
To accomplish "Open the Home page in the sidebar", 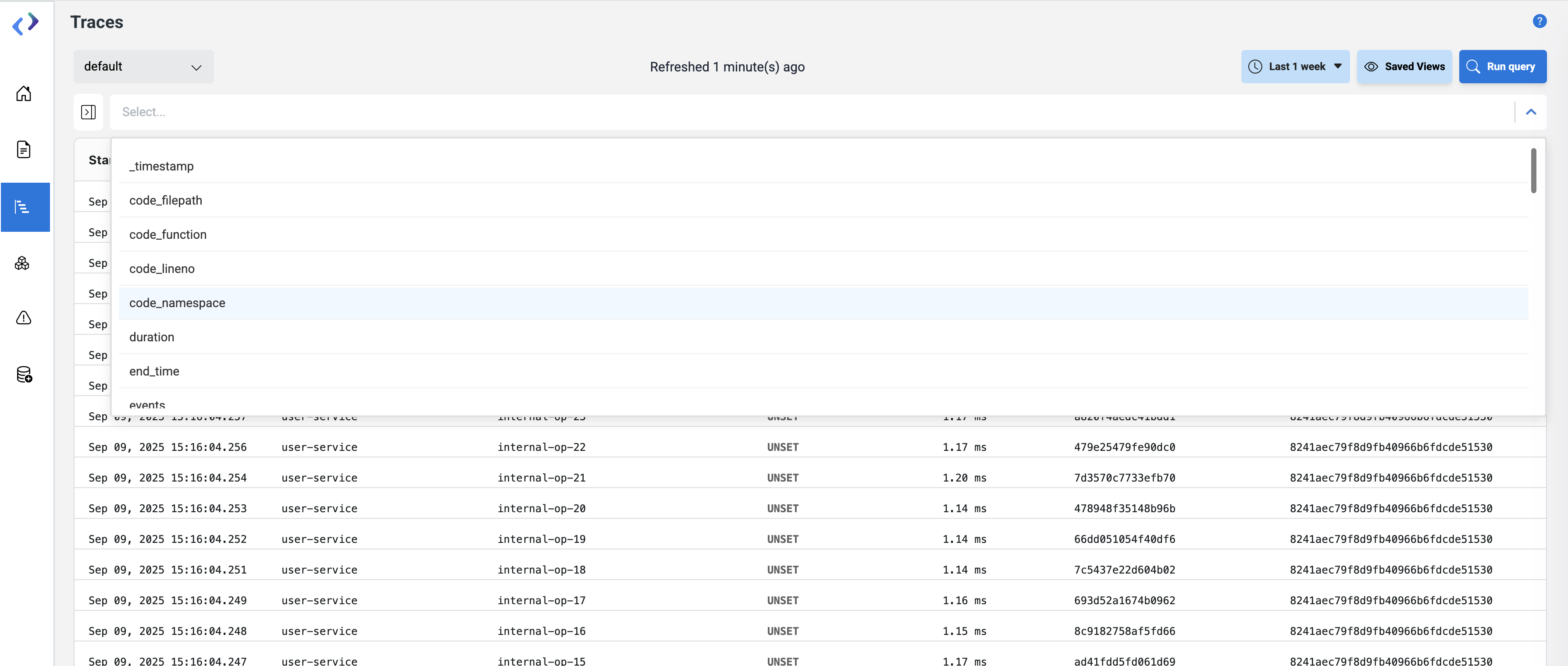I will click(24, 94).
